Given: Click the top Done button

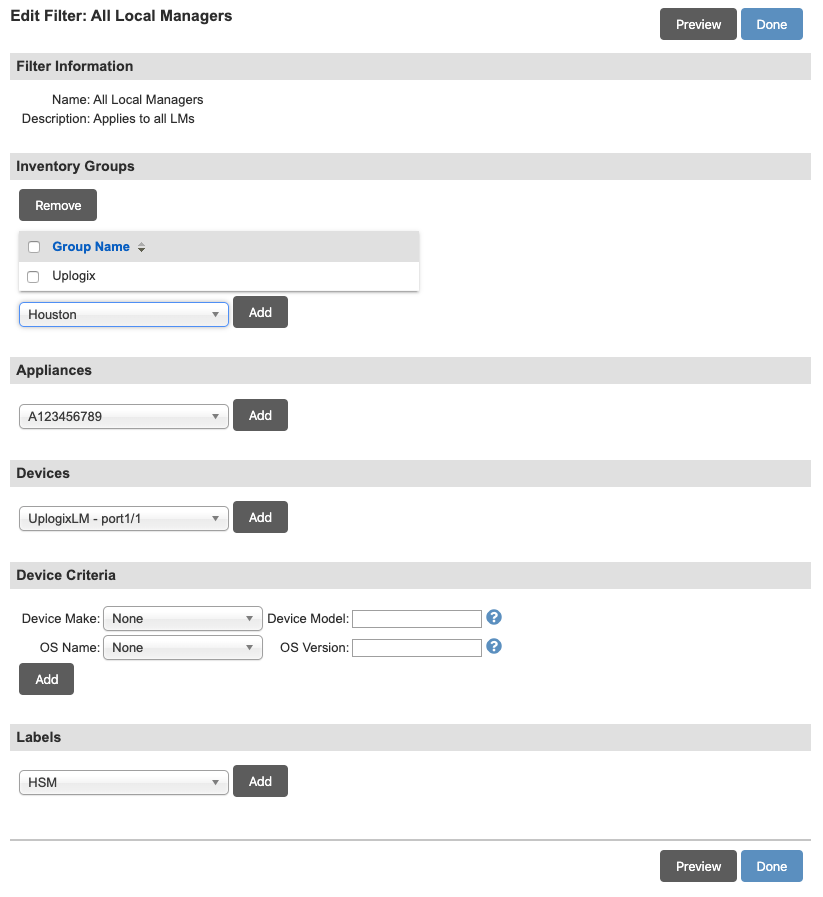Looking at the screenshot, I should 771,24.
